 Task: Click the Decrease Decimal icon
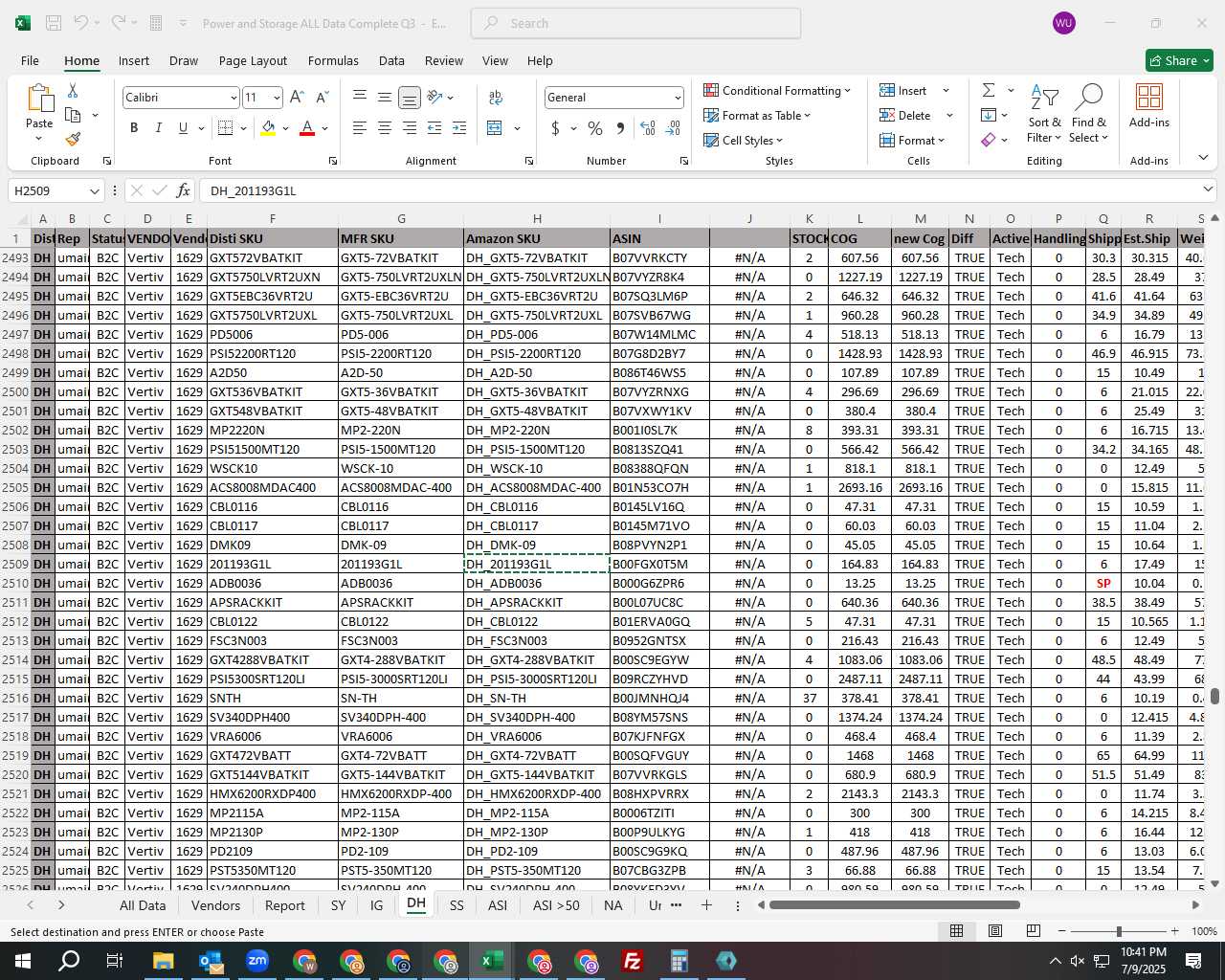pos(673,128)
